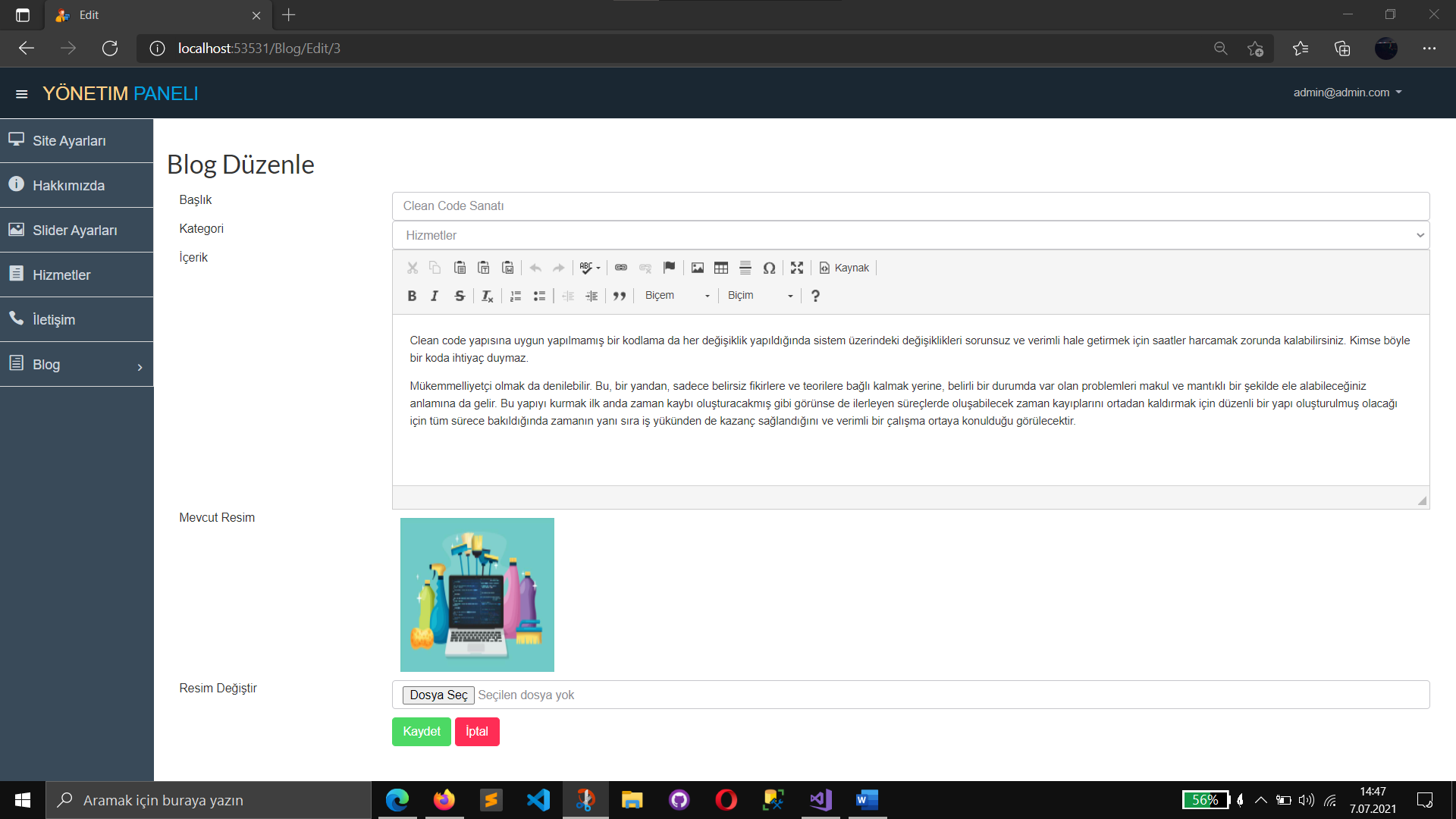This screenshot has height=819, width=1456.
Task: Insert an image via editor toolbar
Action: pyautogui.click(x=697, y=268)
